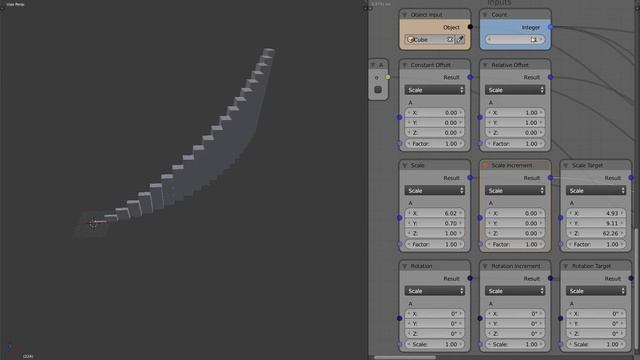
Task: Collapse the Count node
Action: coord(485,15)
